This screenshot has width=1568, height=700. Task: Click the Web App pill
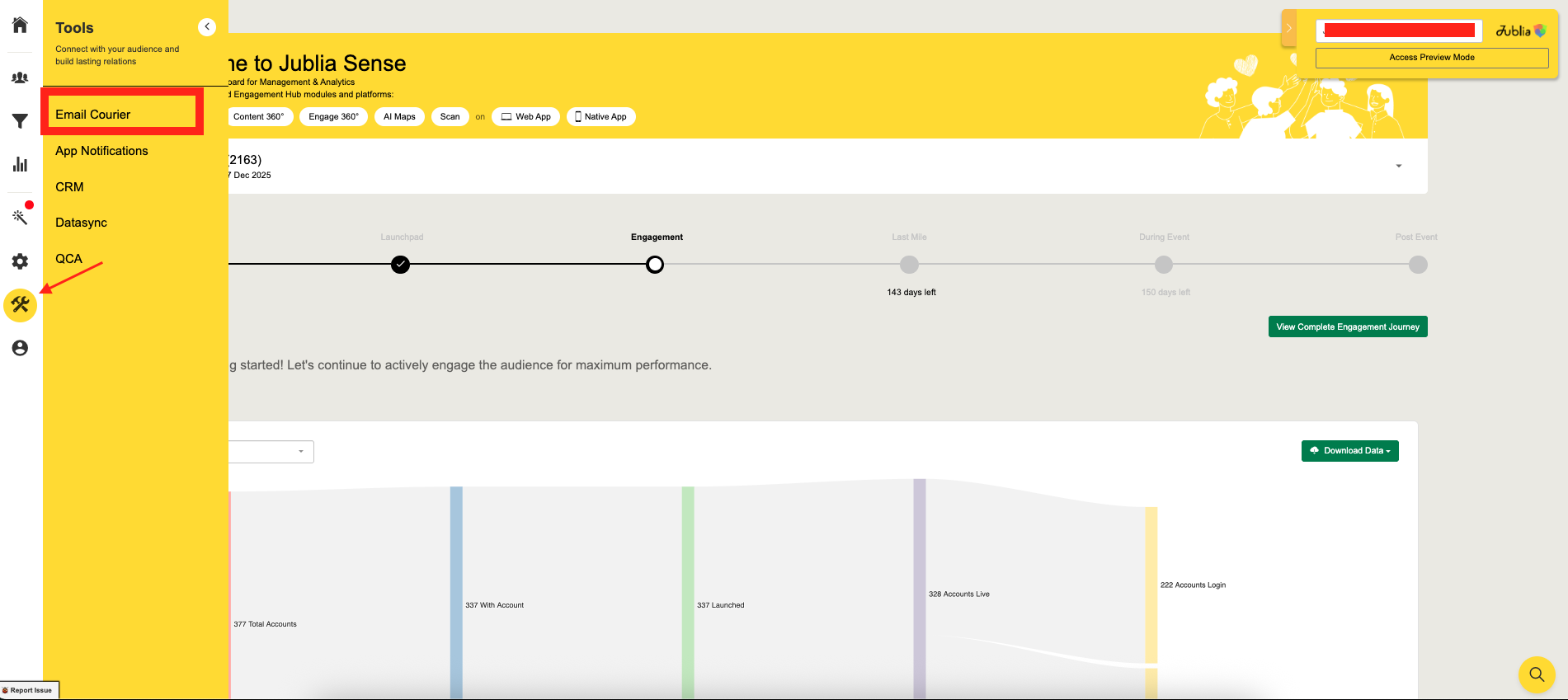(525, 117)
